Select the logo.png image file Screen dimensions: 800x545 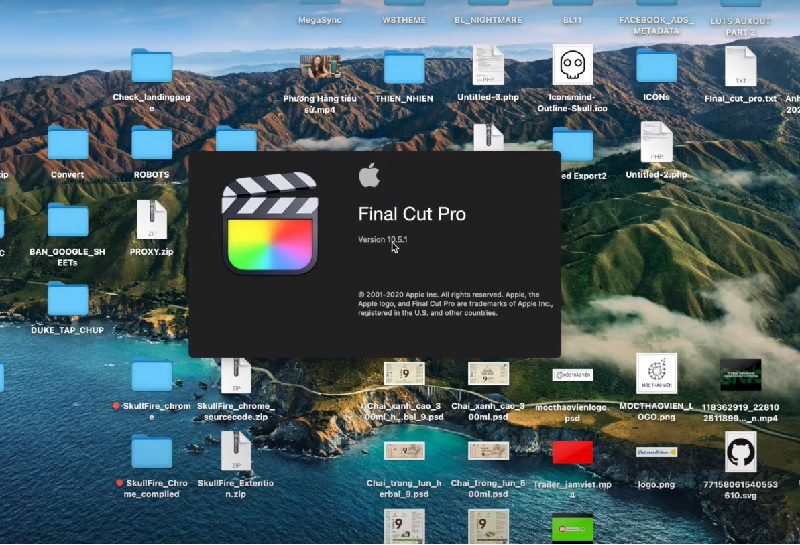click(657, 452)
